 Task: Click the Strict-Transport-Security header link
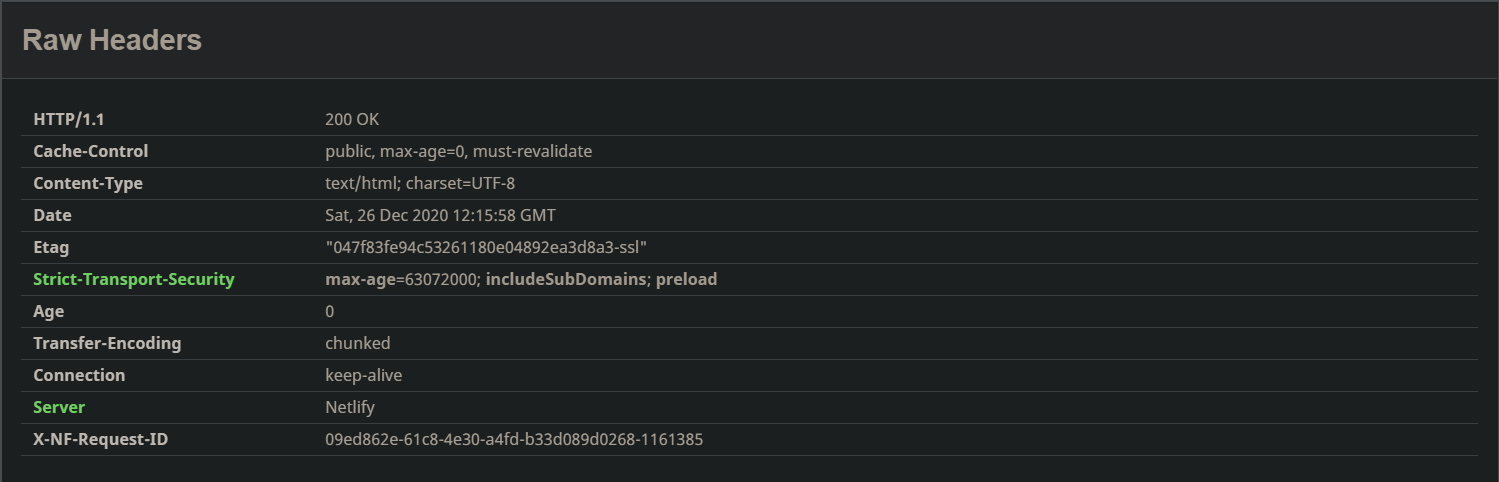pos(133,280)
